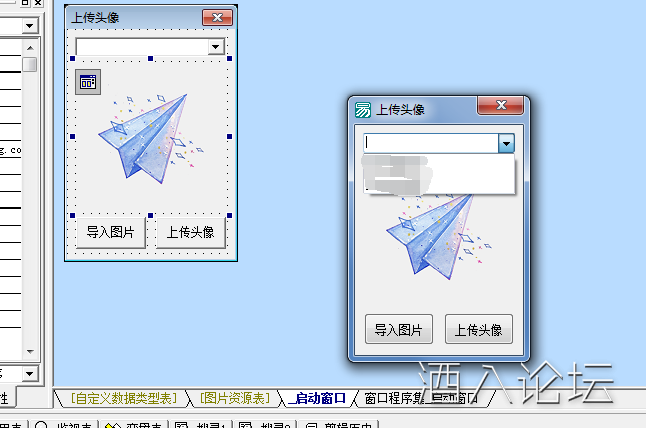Switch to the 自定义数据类型表 tab
Image resolution: width=646 pixels, height=428 pixels.
(124, 398)
